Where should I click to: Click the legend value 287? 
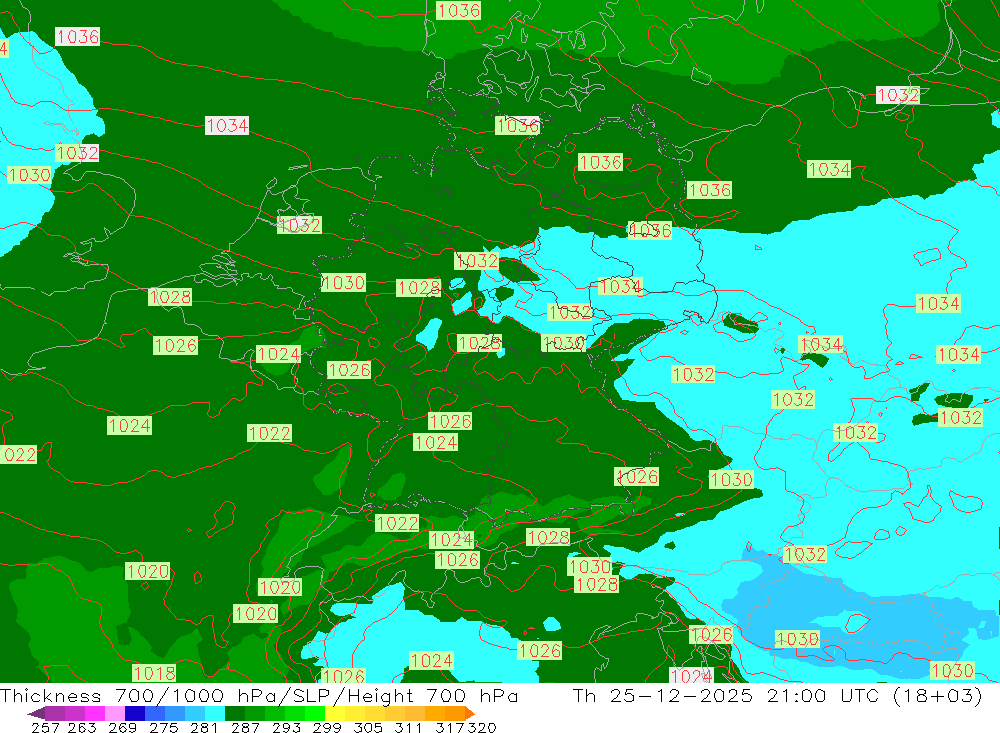coord(245,727)
